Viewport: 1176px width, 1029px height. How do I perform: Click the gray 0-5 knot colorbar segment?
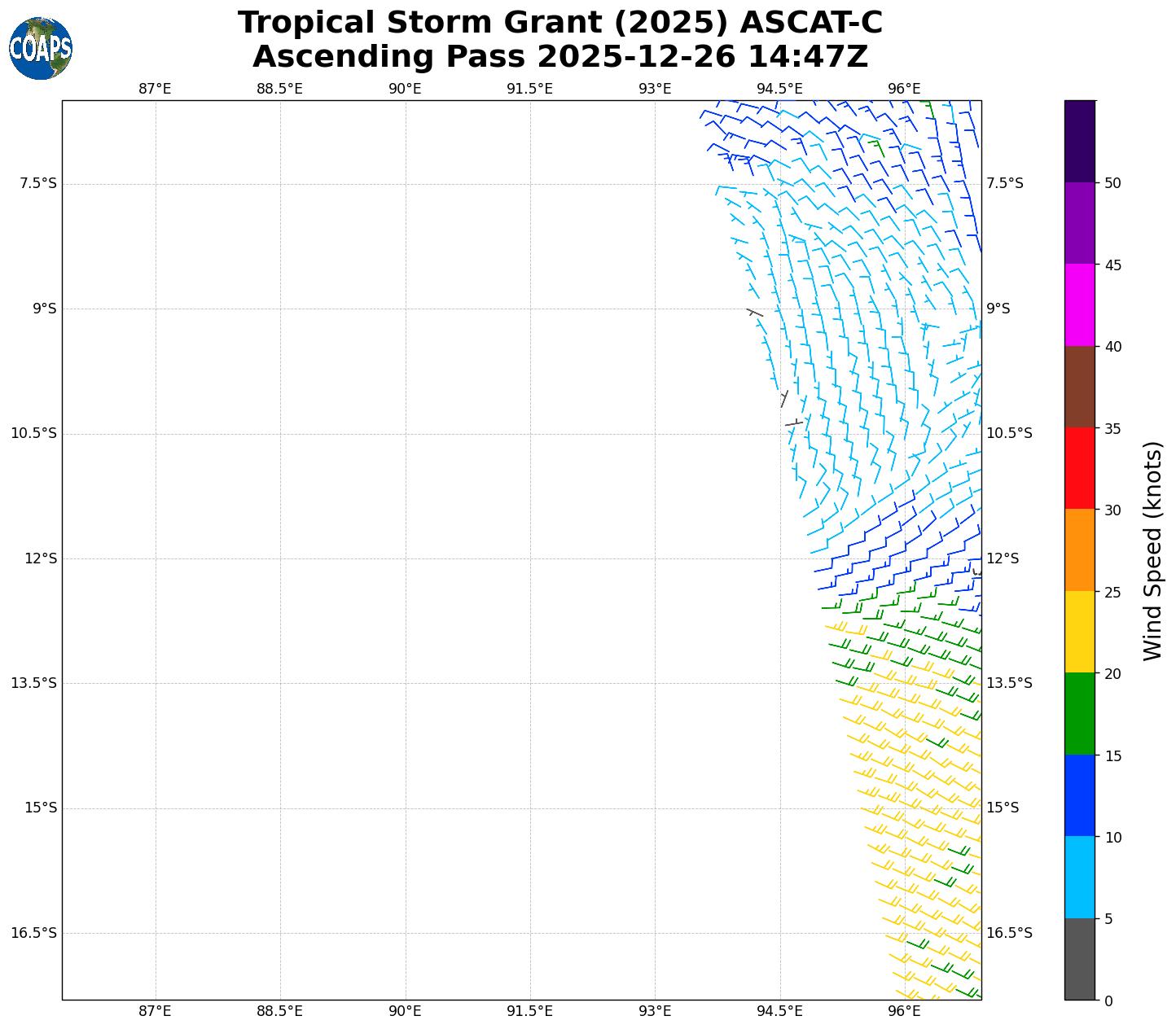click(1080, 959)
